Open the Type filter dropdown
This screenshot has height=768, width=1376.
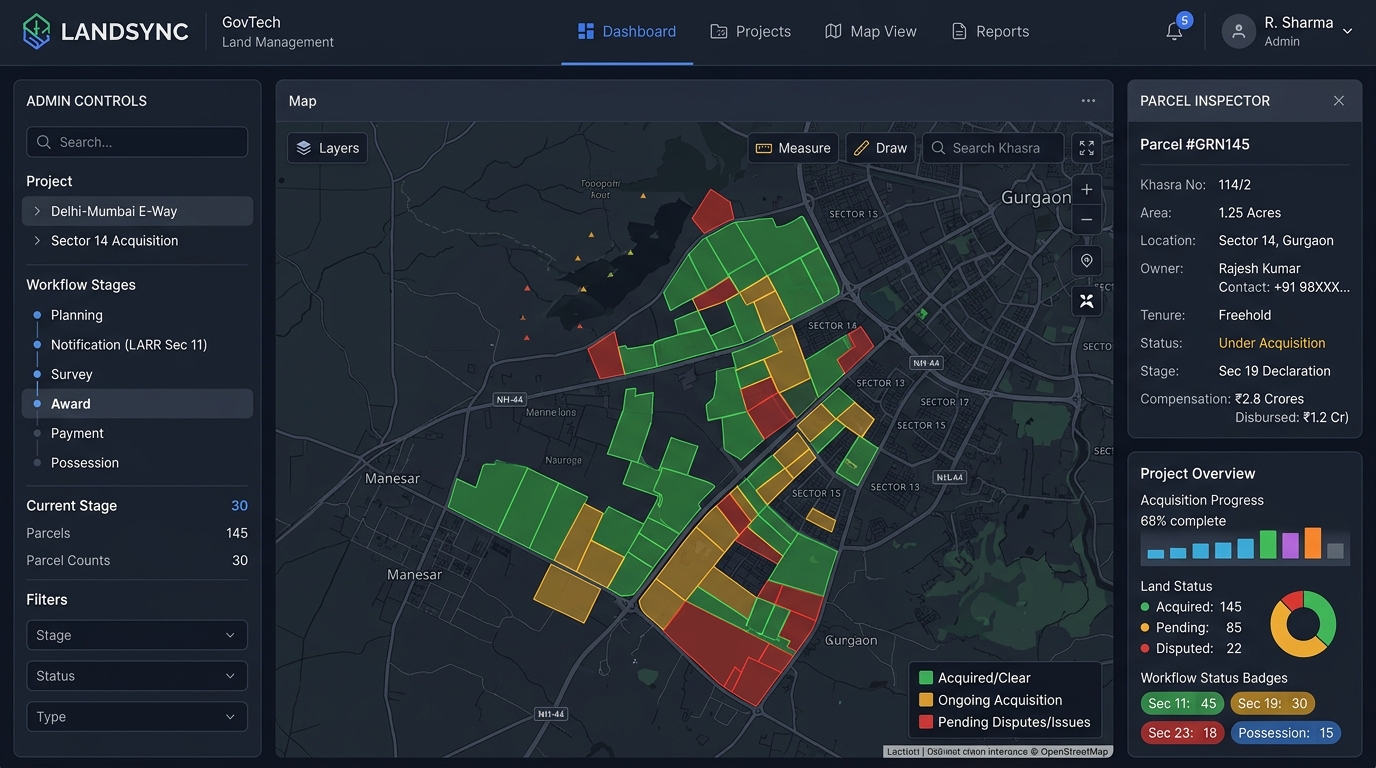pos(137,717)
